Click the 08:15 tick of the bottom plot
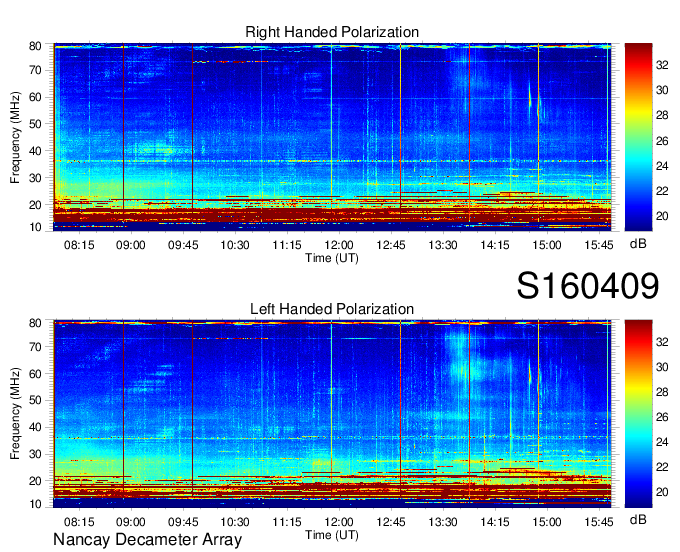This screenshot has width=680, height=552. click(79, 522)
